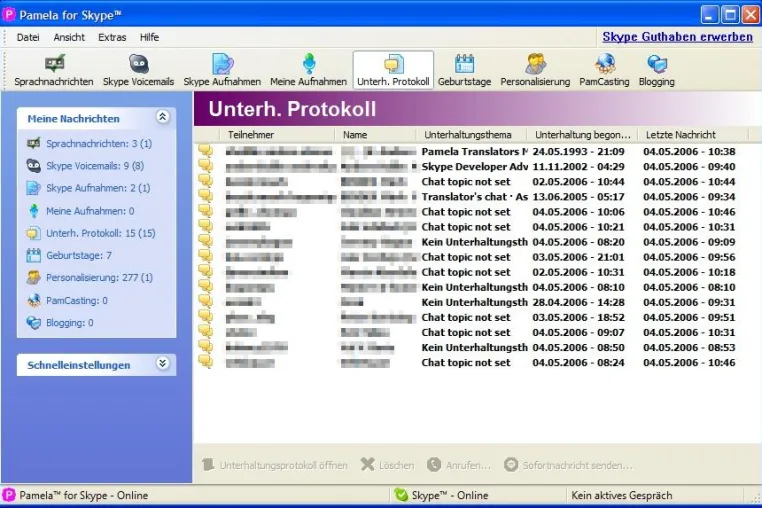Sort by Teilnehmer column header
The image size is (762, 508).
tap(277, 135)
